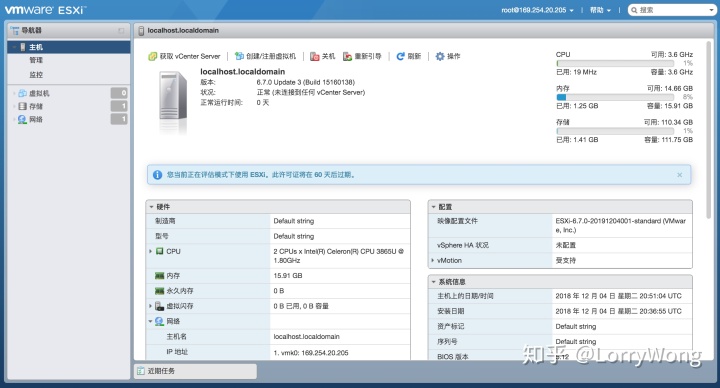The width and height of the screenshot is (720, 388).
Task: Click the 网络 globe icon in hardware panel
Action: [x=159, y=321]
